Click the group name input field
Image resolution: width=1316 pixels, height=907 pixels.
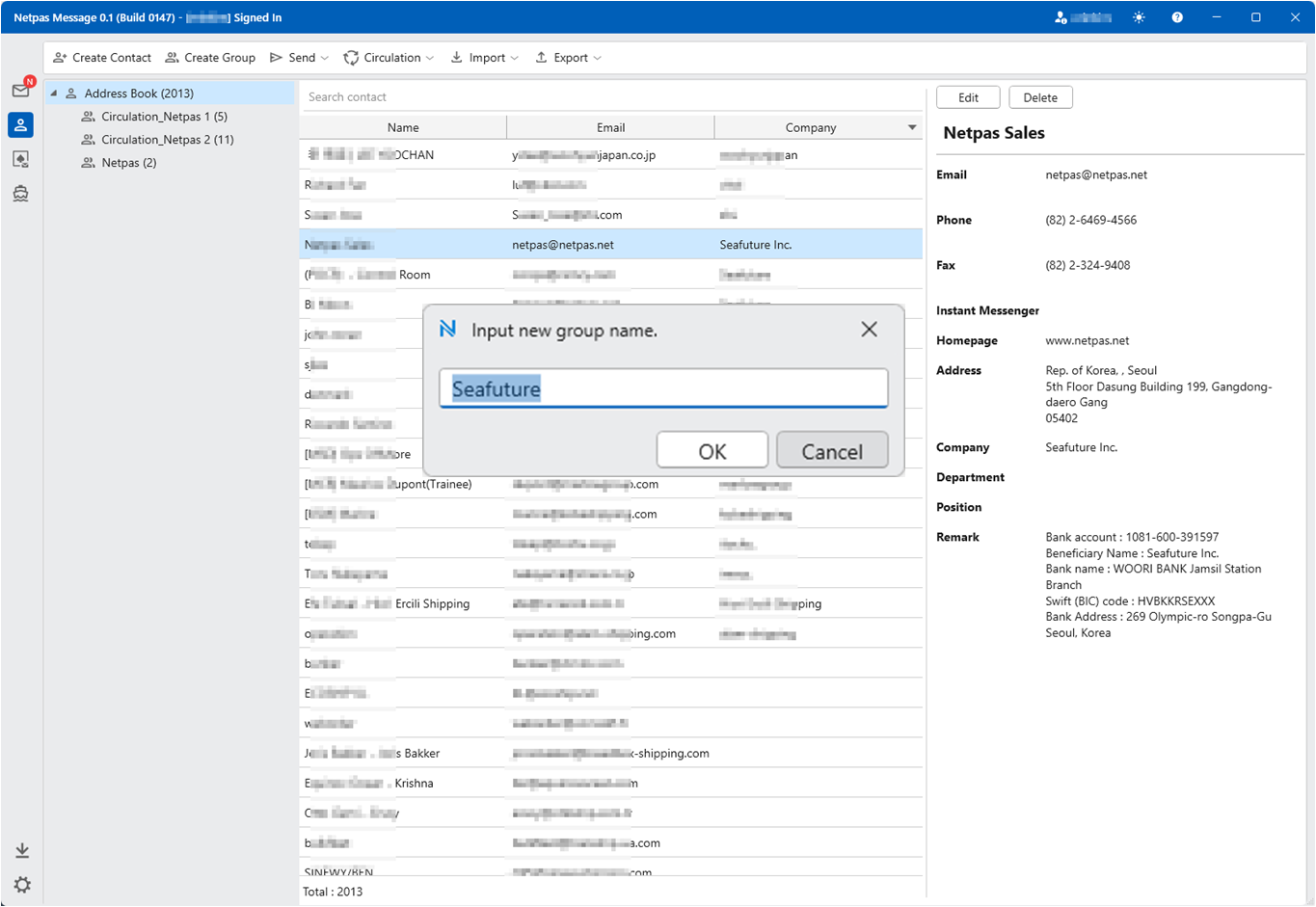[x=663, y=388]
